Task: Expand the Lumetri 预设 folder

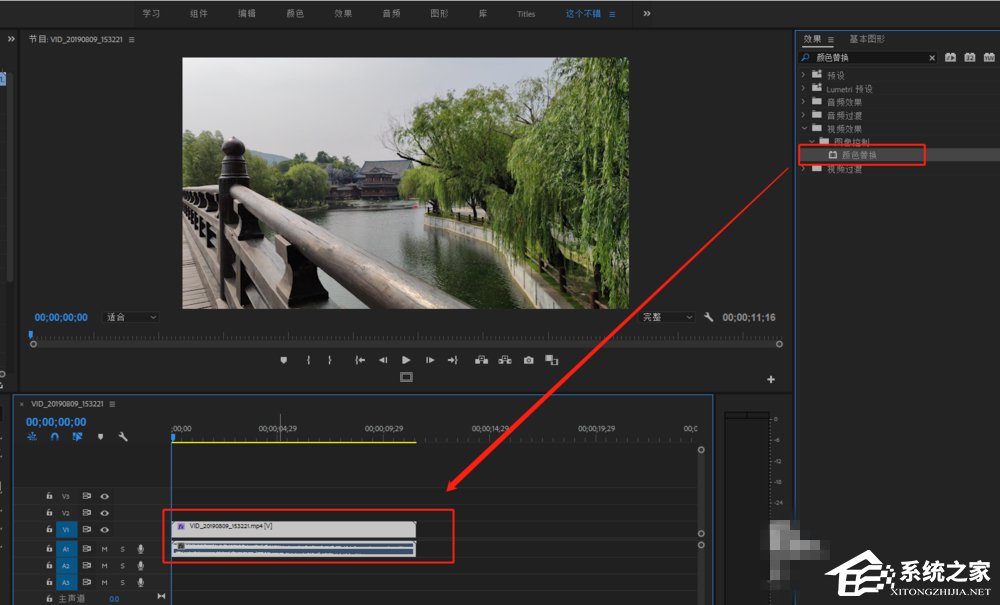Action: click(804, 88)
